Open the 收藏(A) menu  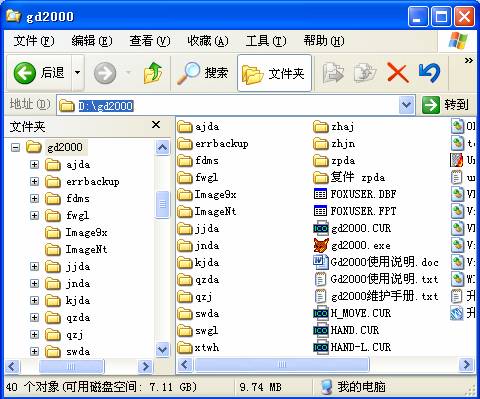point(208,41)
